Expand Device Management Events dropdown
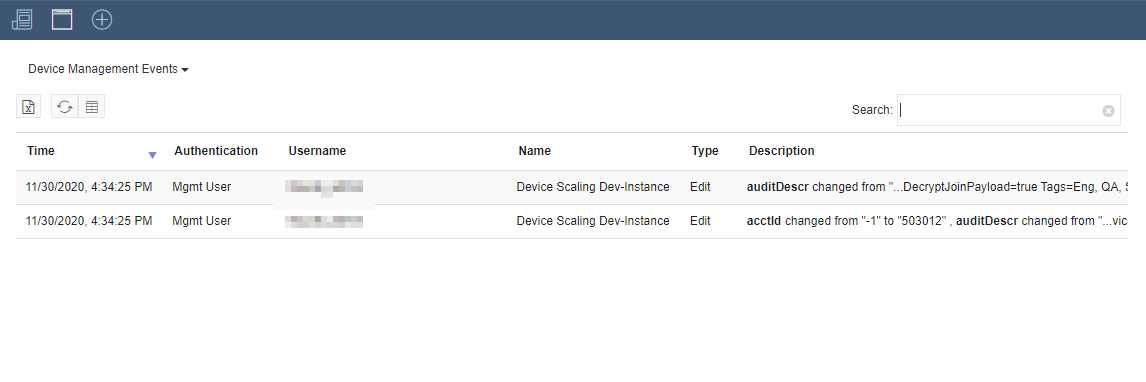 pyautogui.click(x=108, y=69)
